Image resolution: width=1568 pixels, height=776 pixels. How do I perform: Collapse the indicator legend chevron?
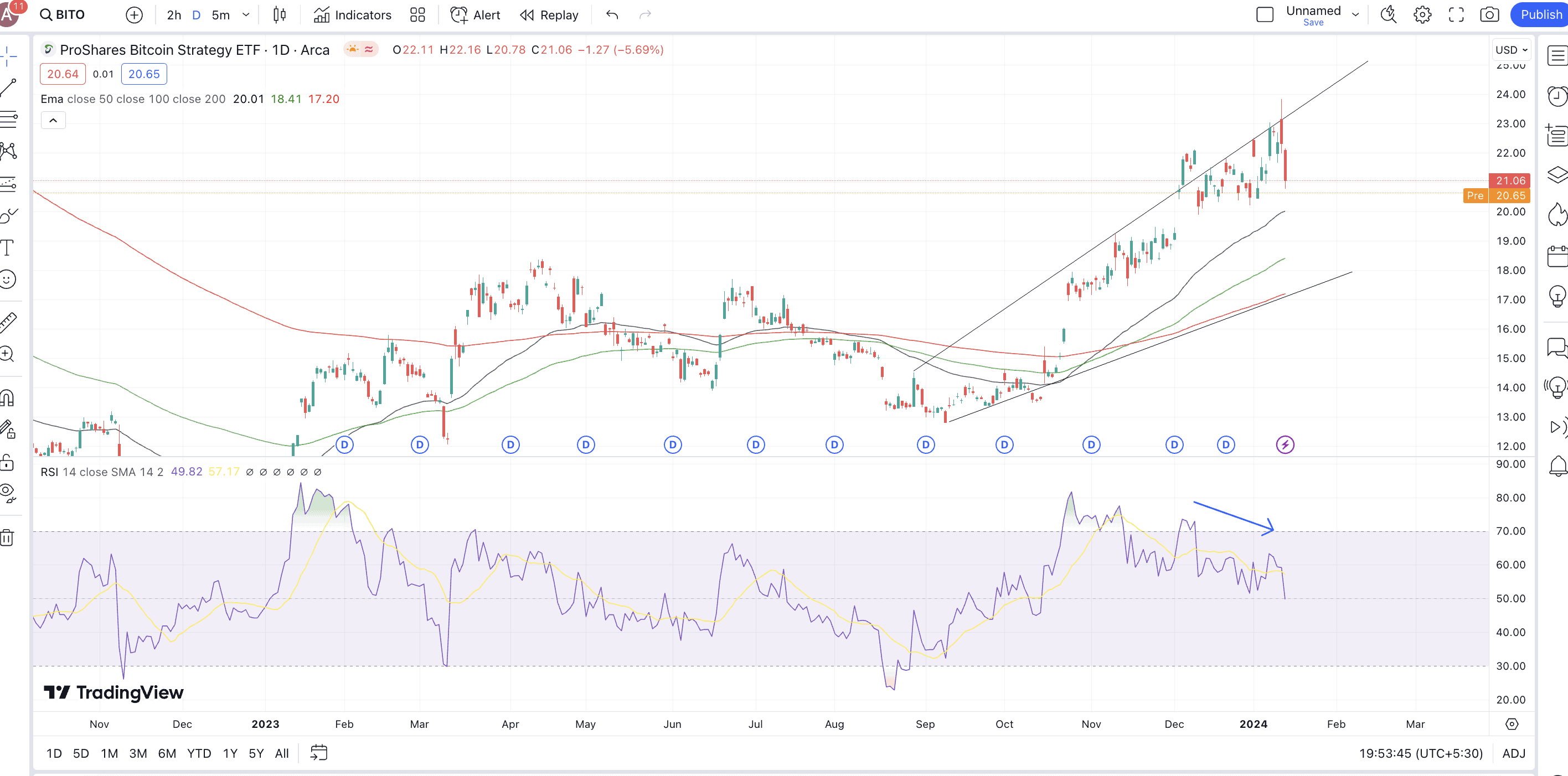(54, 121)
